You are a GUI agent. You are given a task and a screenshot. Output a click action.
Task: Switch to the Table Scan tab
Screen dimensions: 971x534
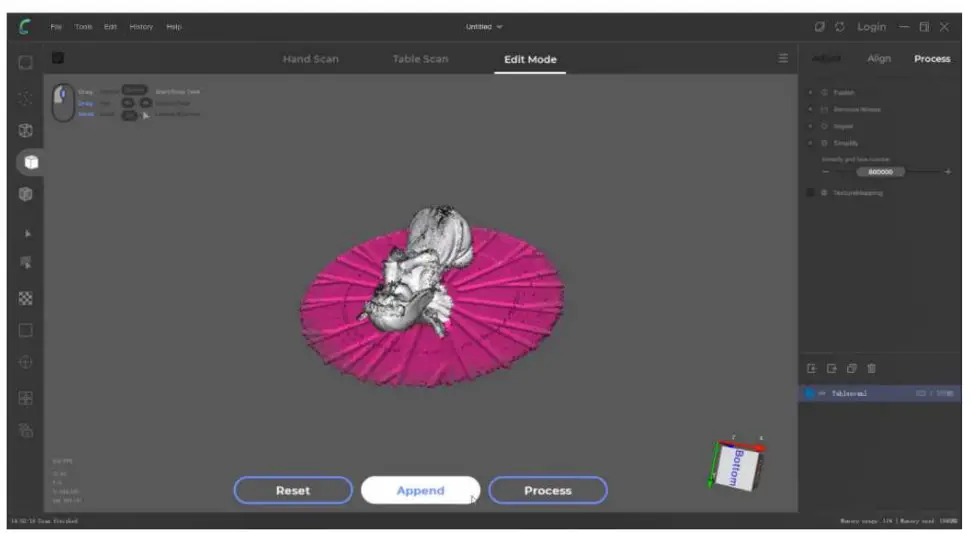point(420,59)
